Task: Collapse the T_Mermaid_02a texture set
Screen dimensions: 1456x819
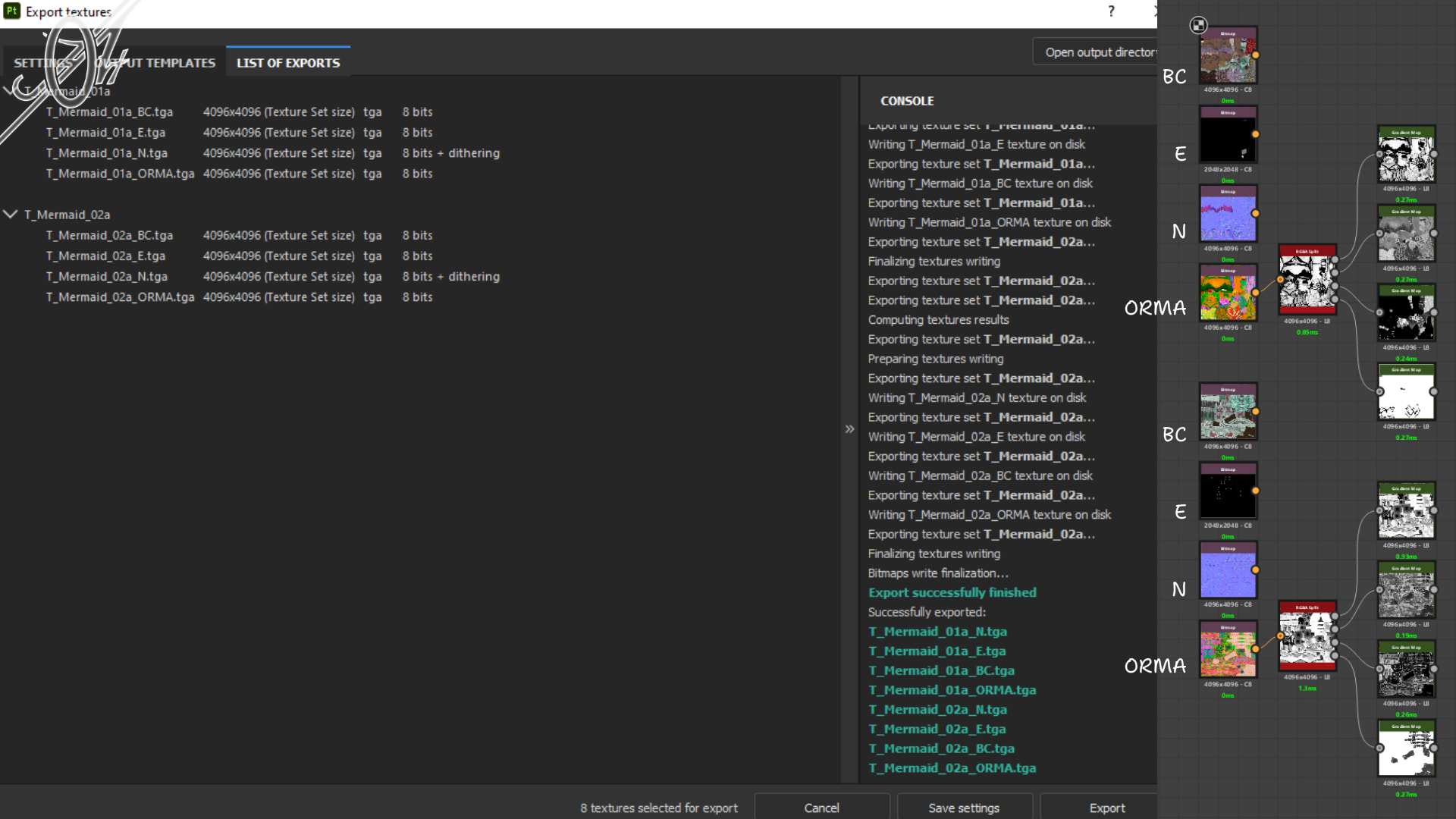Action: (11, 215)
